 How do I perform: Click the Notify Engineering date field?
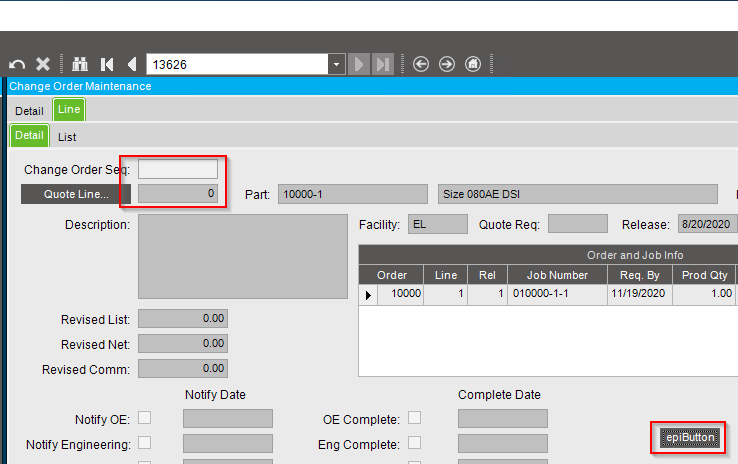pos(228,443)
